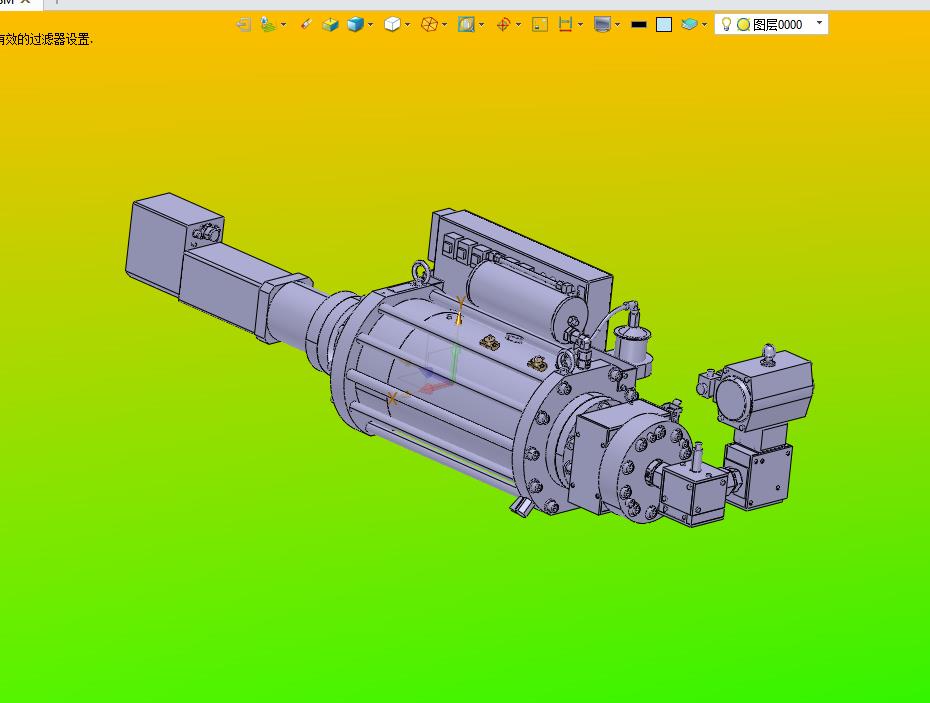The height and width of the screenshot is (703, 930).
Task: Click the white cube view icon
Action: 392,24
